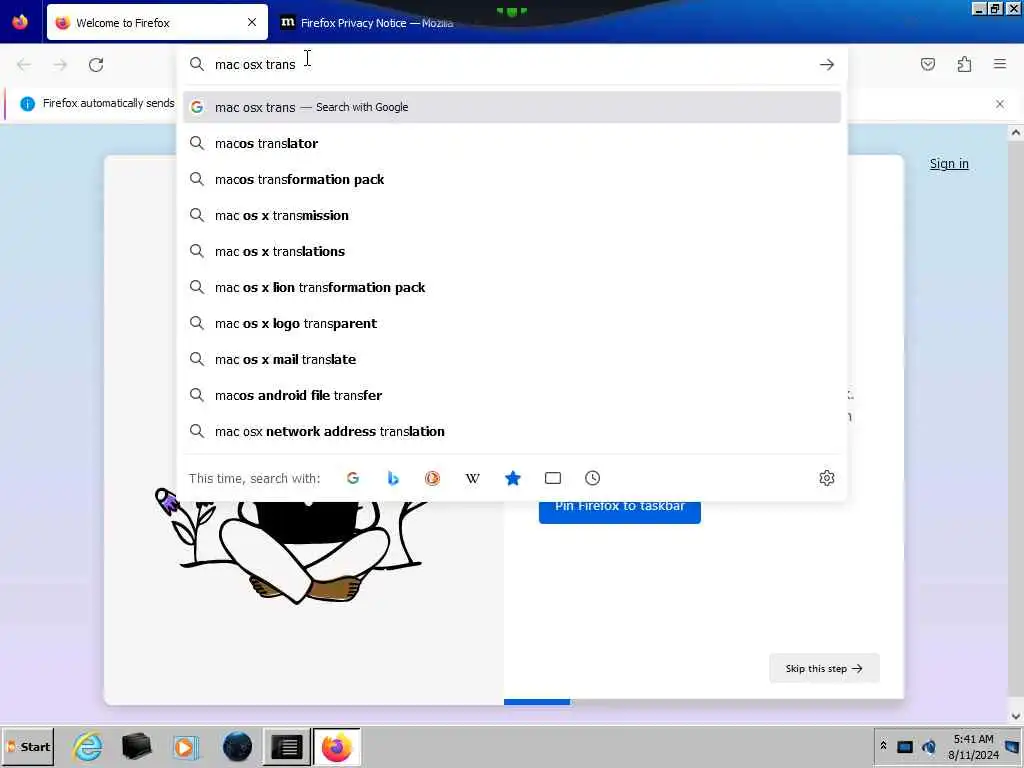Reload the current page
The image size is (1024, 768).
click(x=96, y=65)
